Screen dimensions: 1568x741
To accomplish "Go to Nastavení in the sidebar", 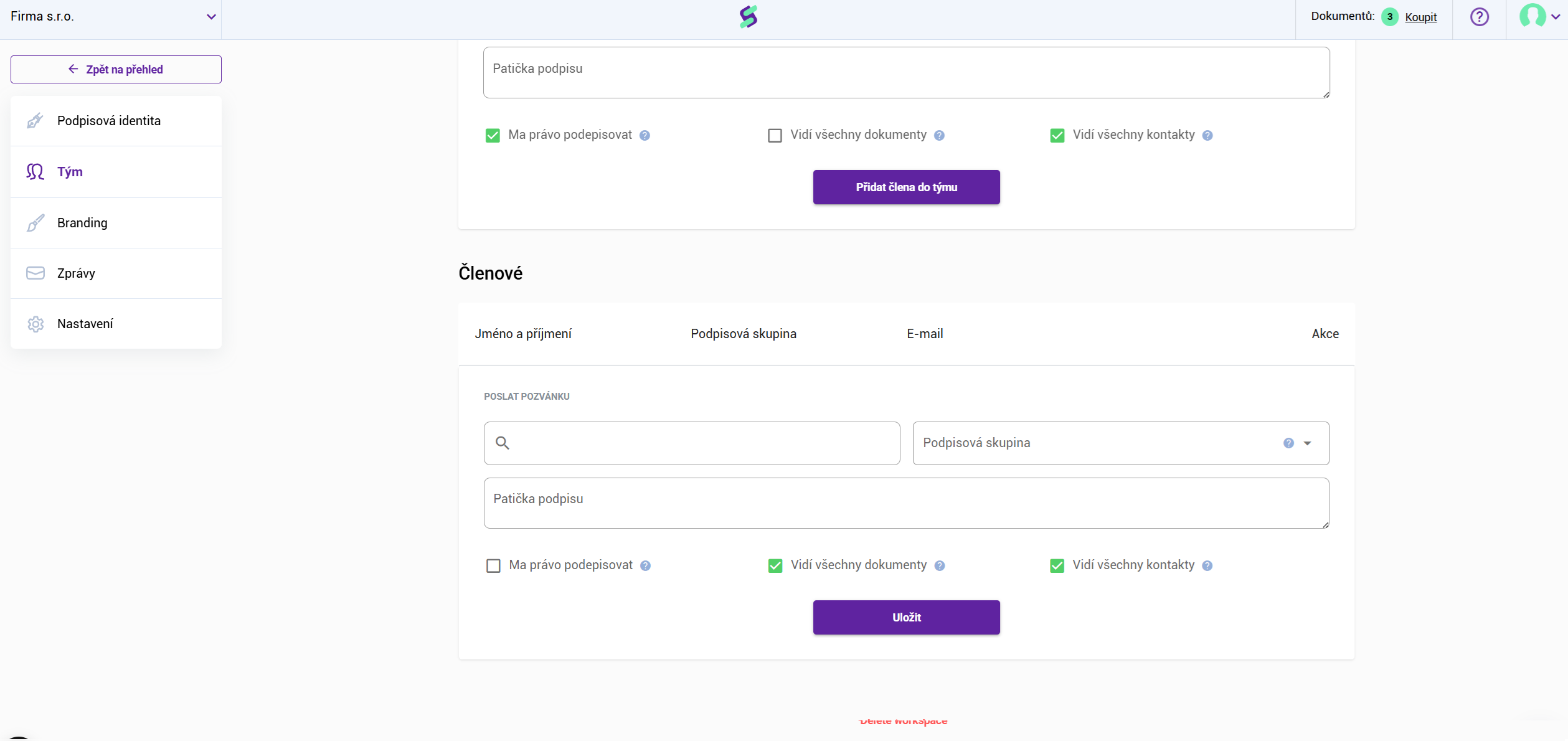I will [x=85, y=324].
